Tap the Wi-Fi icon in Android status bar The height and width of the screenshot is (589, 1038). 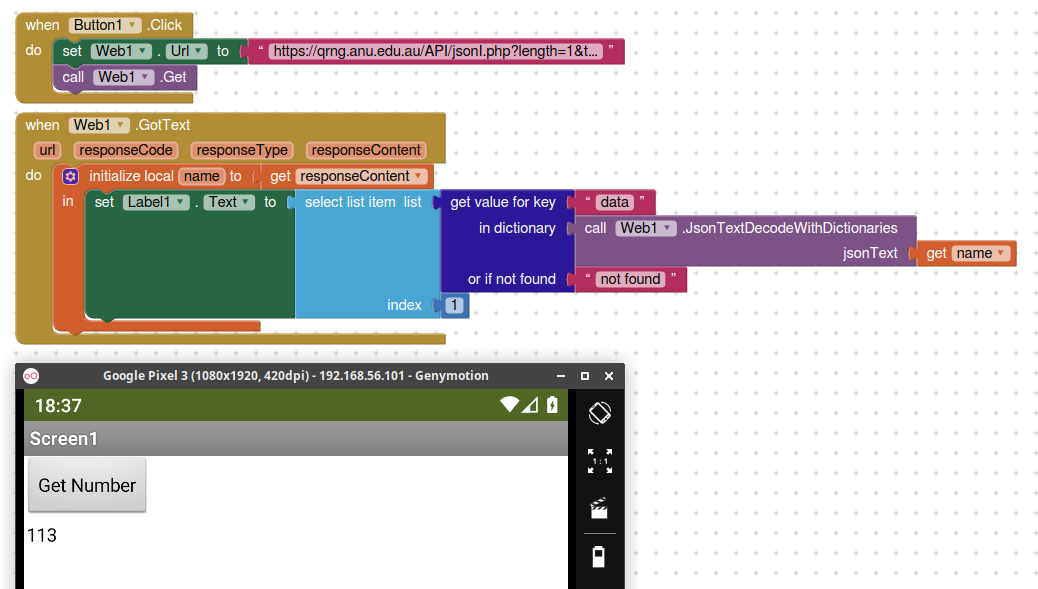(509, 405)
